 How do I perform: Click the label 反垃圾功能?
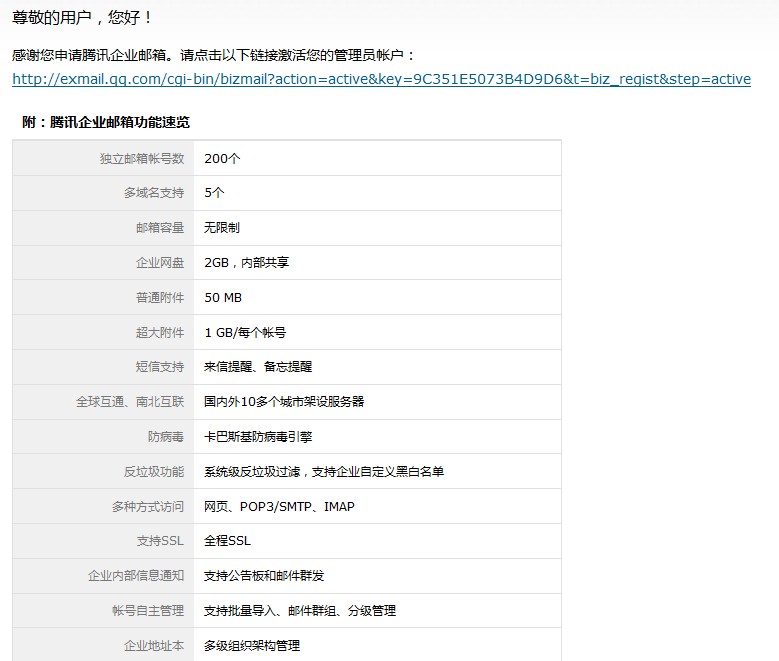[x=154, y=472]
